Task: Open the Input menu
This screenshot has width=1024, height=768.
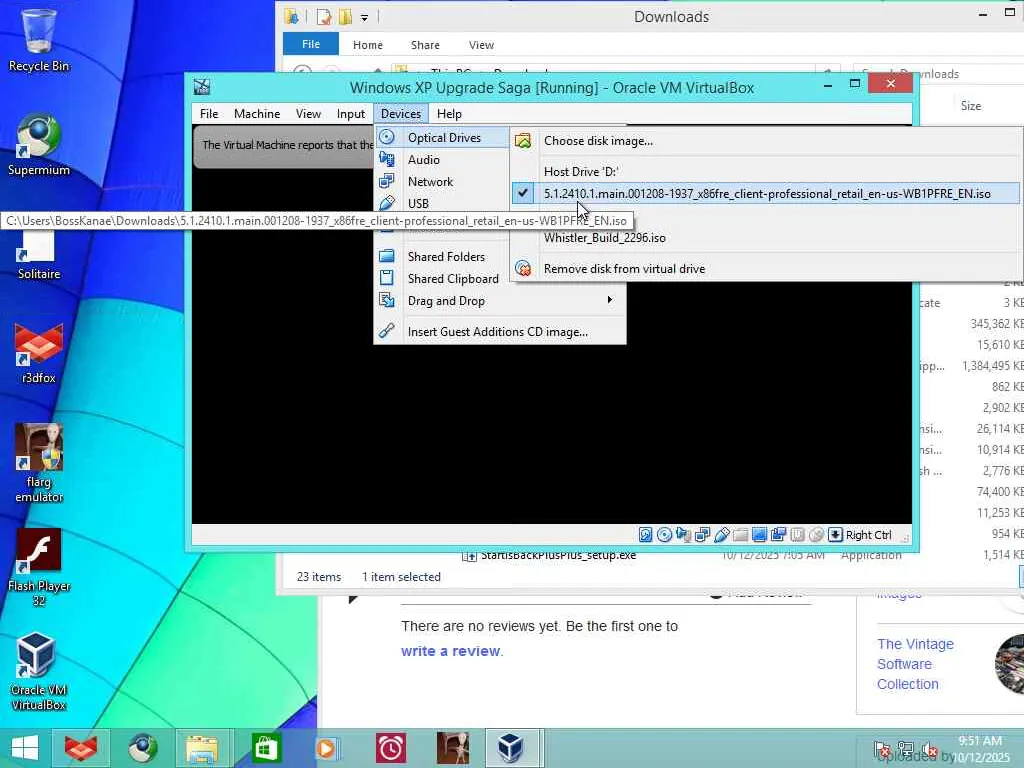Action: pos(351,114)
